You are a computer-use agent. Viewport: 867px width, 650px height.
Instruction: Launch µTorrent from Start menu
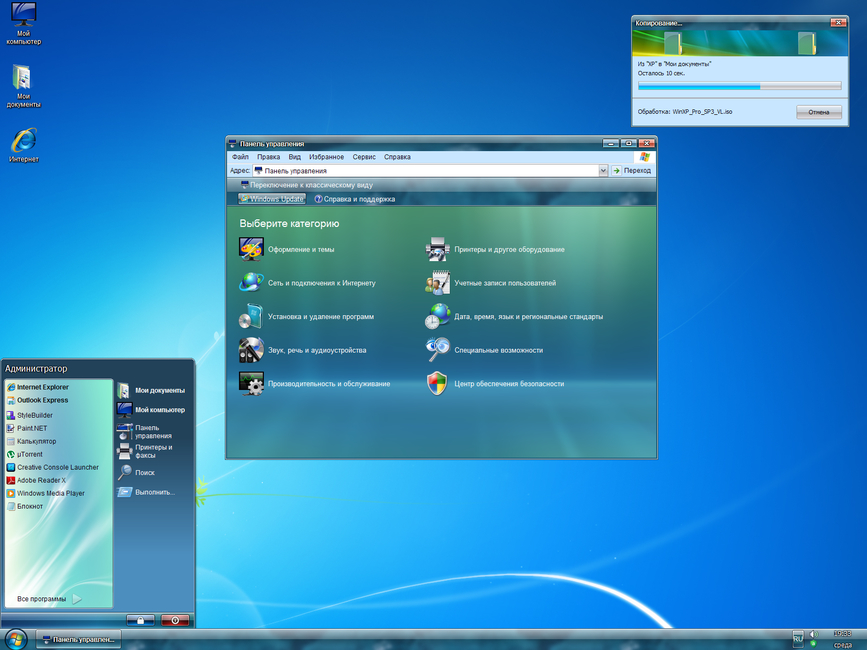[25, 454]
